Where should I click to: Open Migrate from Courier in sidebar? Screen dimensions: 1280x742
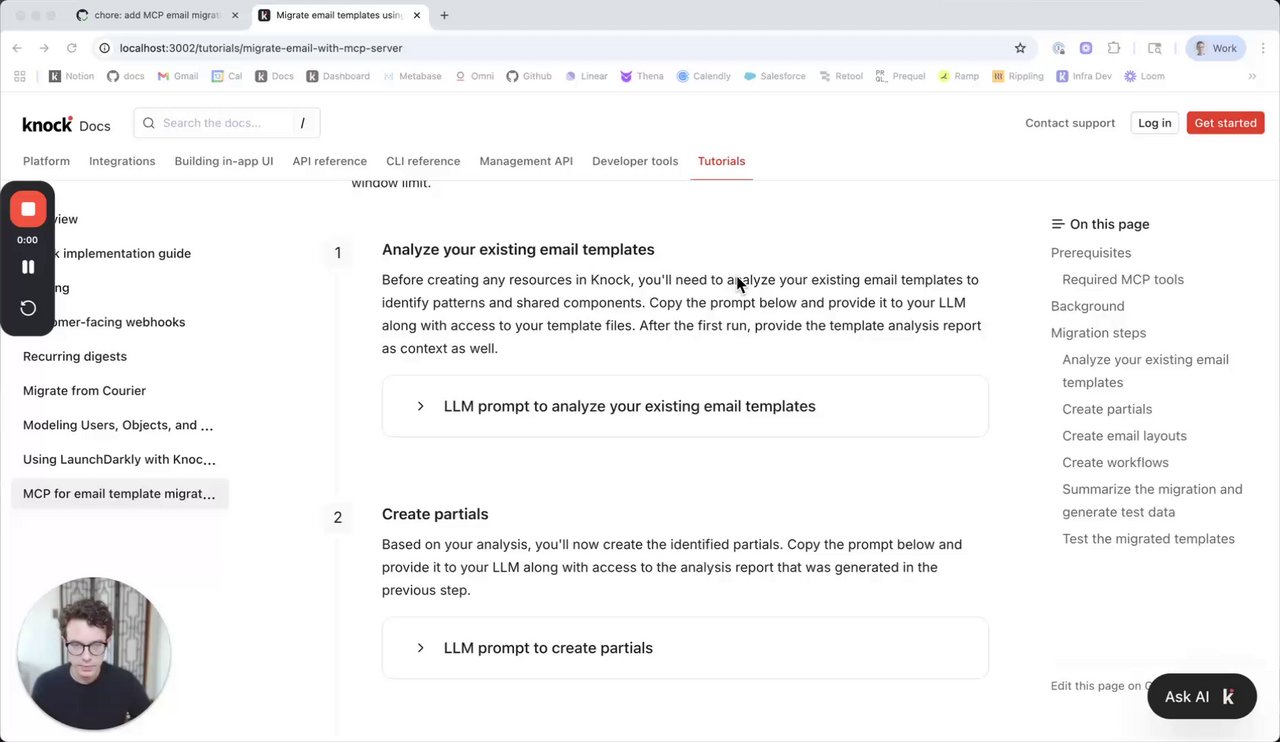click(84, 390)
